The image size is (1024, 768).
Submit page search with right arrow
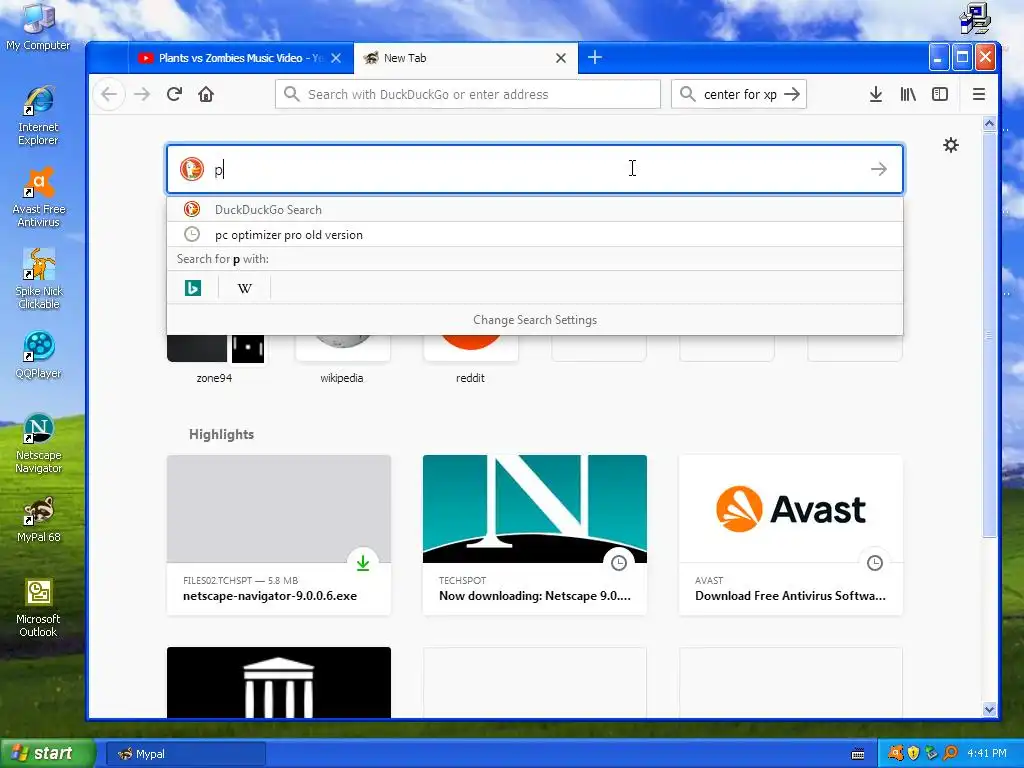[x=878, y=169]
